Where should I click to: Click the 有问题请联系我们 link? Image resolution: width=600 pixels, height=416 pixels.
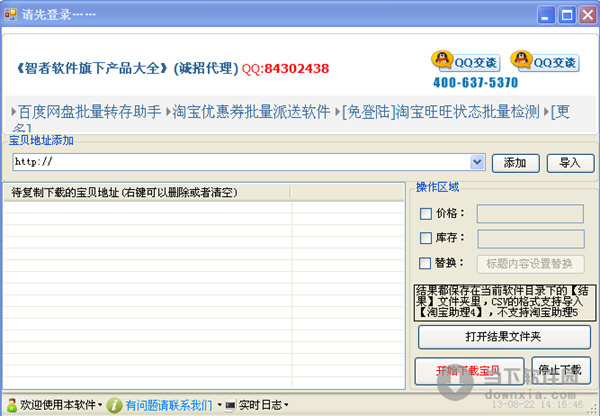pos(169,405)
